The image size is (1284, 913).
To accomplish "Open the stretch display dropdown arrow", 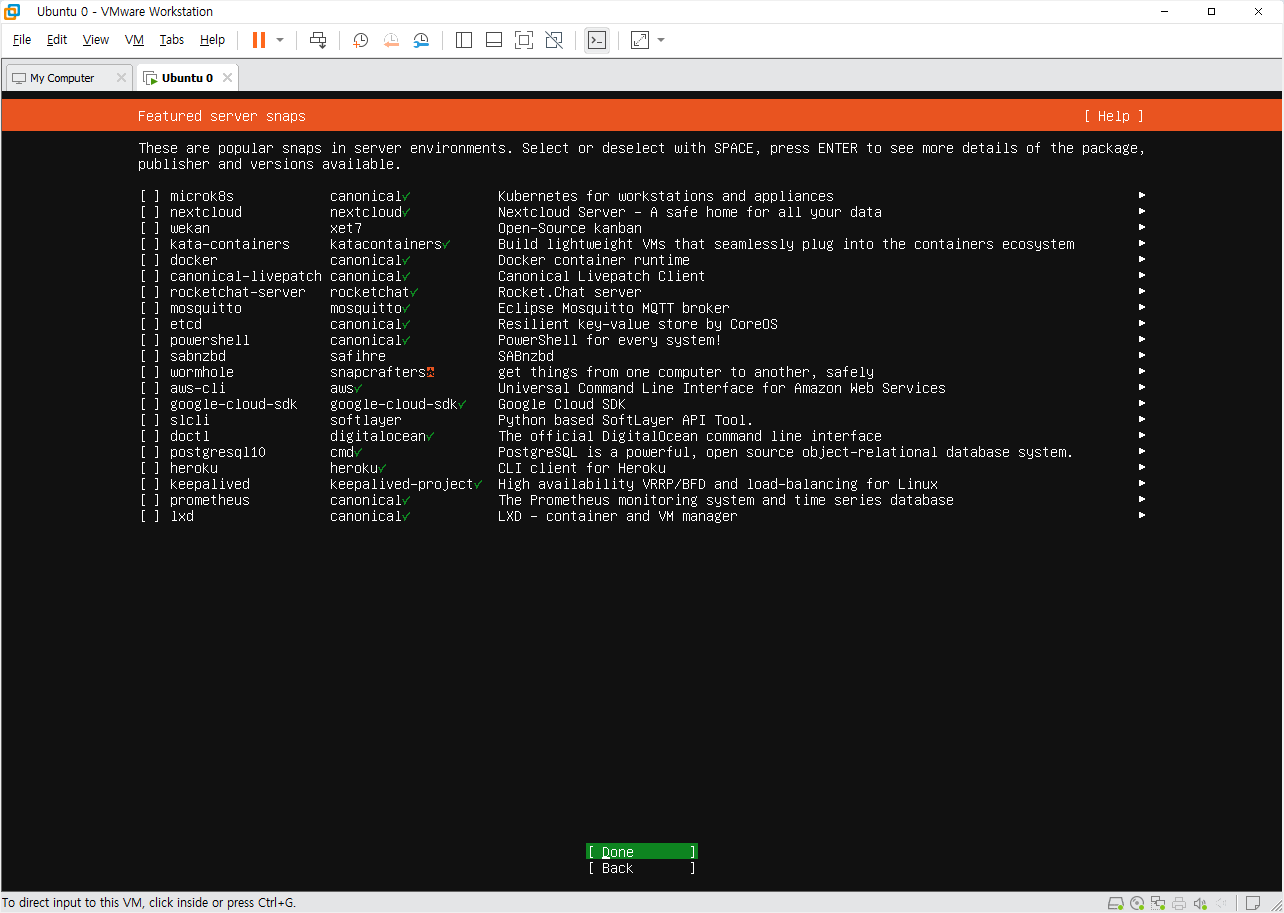I will pos(661,40).
